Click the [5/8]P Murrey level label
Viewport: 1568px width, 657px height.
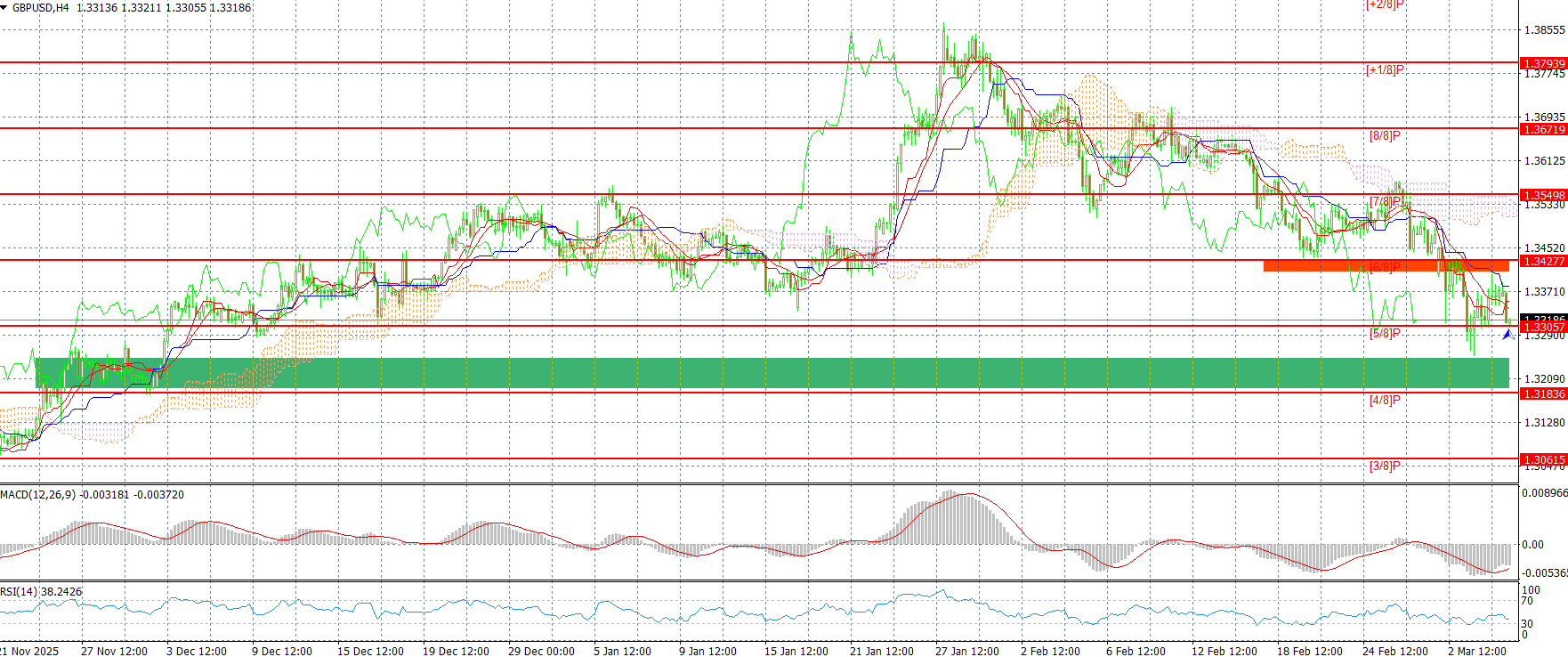coord(1385,333)
